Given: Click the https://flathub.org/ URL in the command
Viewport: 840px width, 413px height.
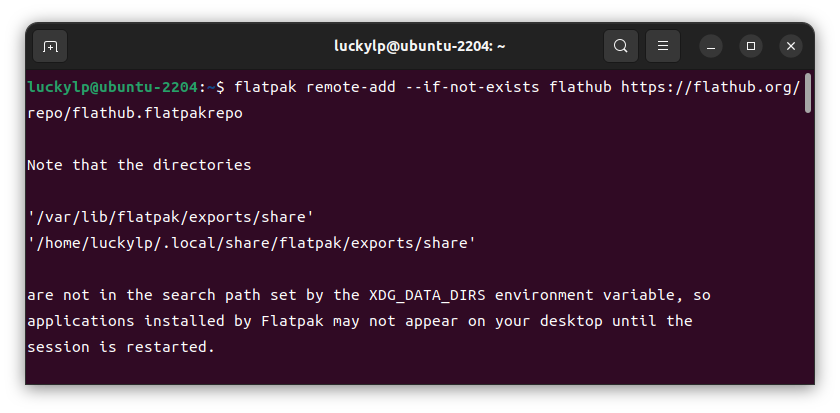Looking at the screenshot, I should [x=710, y=87].
